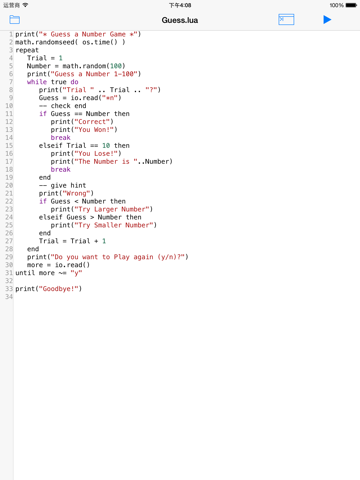This screenshot has height=480, width=360.
Task: Click the 'Goodbye!' print statement
Action: pyautogui.click(x=49, y=289)
